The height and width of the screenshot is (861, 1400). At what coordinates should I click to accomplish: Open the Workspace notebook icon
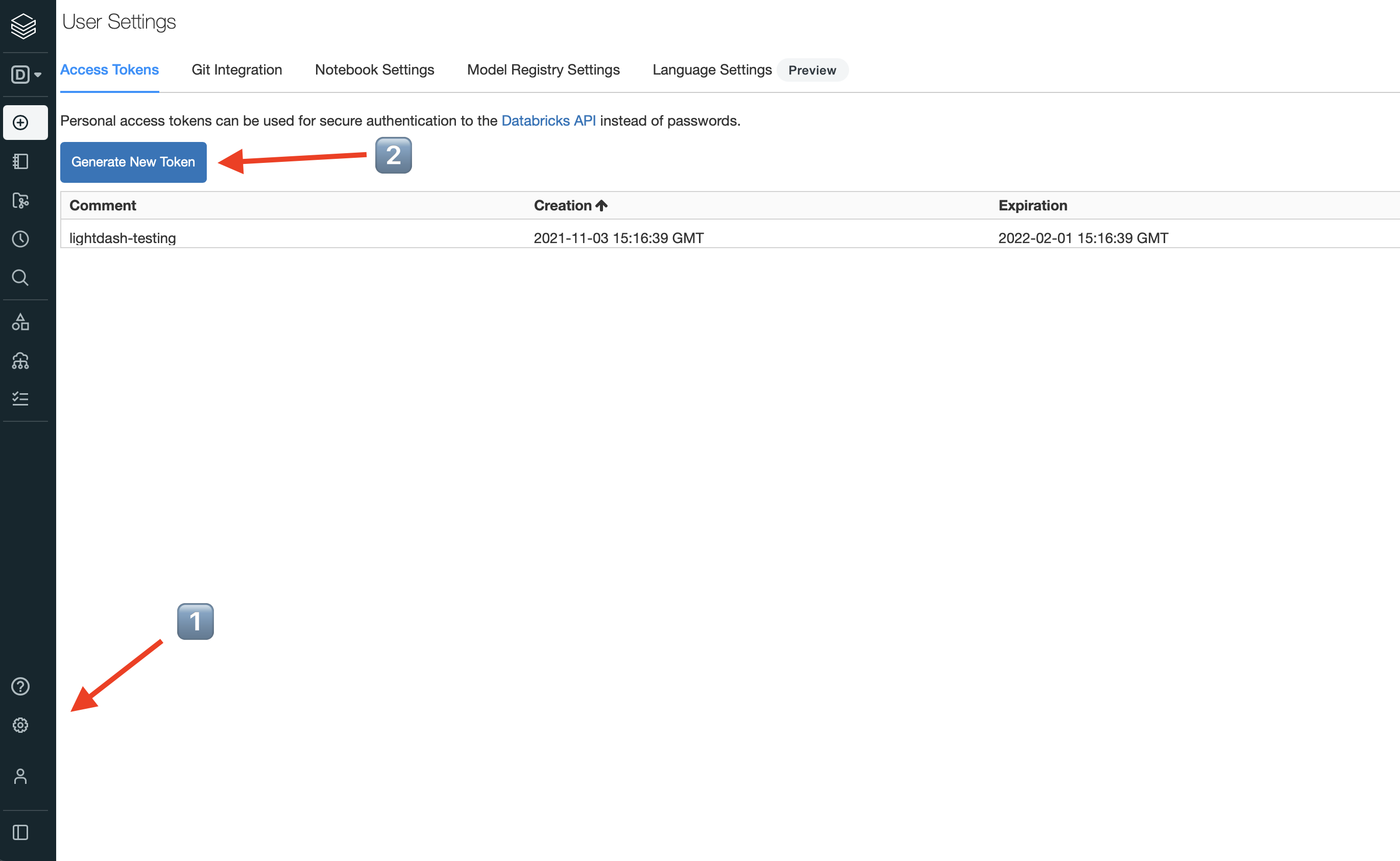pyautogui.click(x=21, y=162)
